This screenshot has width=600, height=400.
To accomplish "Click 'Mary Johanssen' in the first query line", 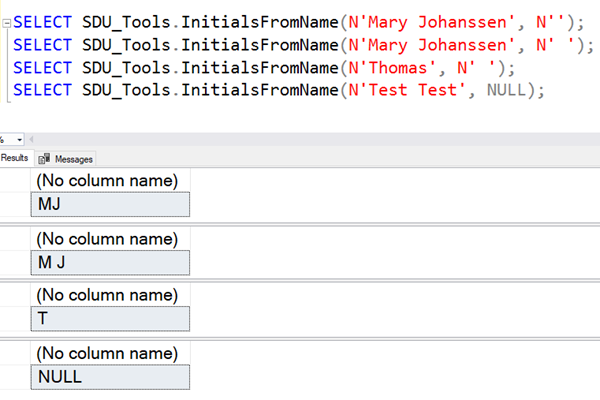I will [432, 22].
